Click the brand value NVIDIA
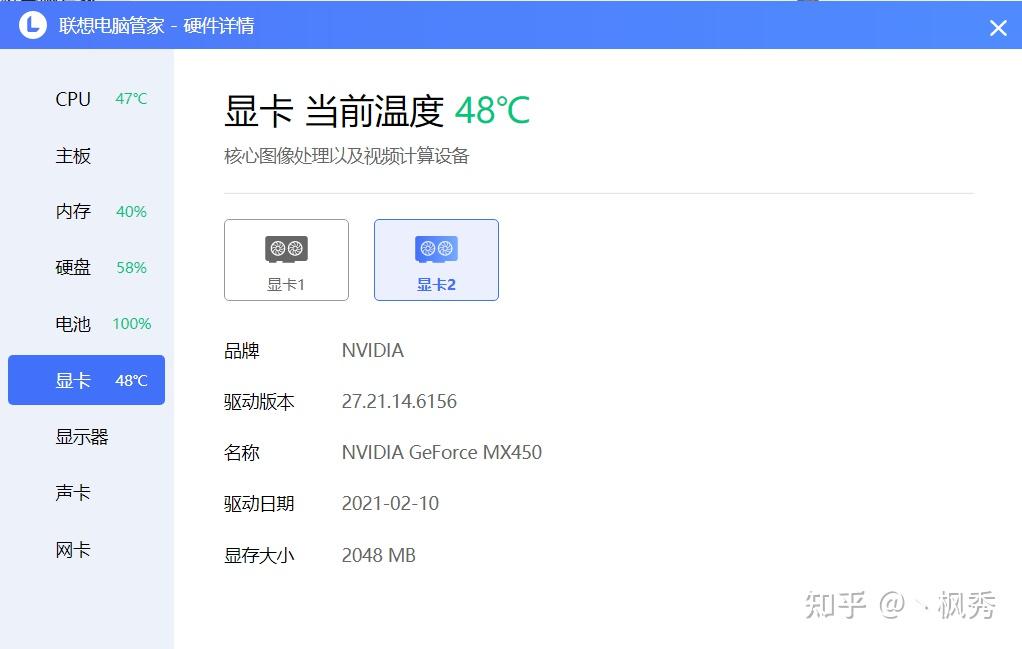 (373, 351)
